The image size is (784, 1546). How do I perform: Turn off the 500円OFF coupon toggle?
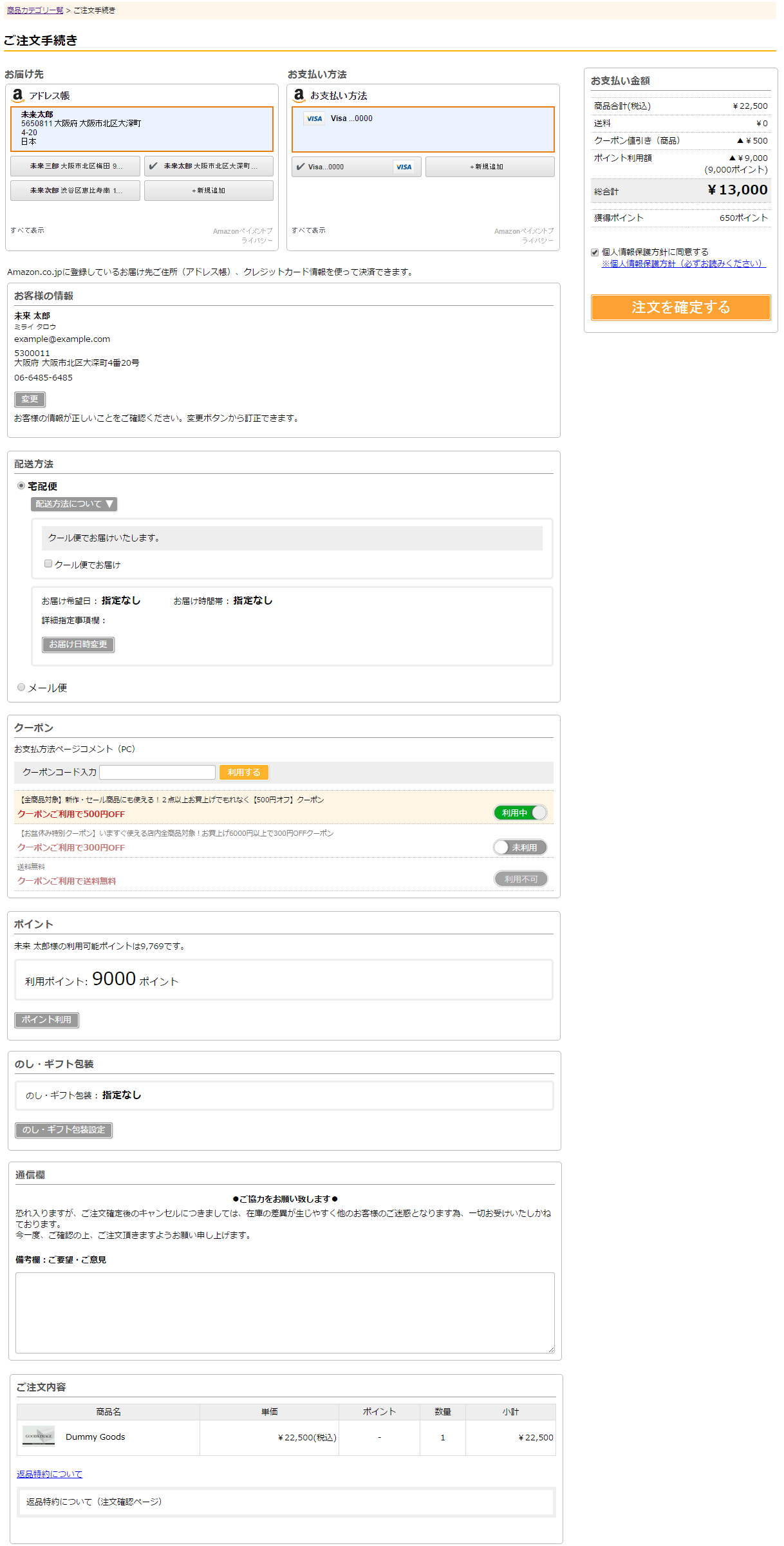click(520, 813)
